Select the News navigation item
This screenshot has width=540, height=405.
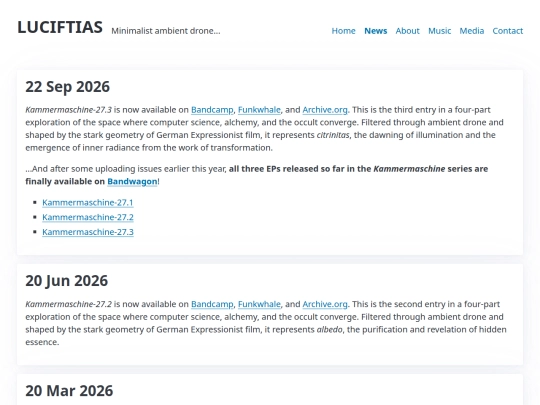[x=375, y=31]
